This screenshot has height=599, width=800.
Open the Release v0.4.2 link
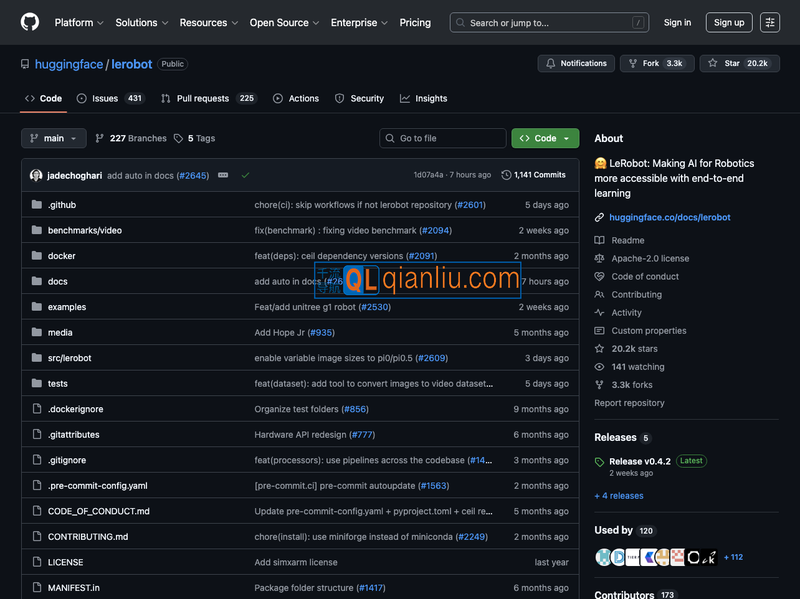coord(639,461)
